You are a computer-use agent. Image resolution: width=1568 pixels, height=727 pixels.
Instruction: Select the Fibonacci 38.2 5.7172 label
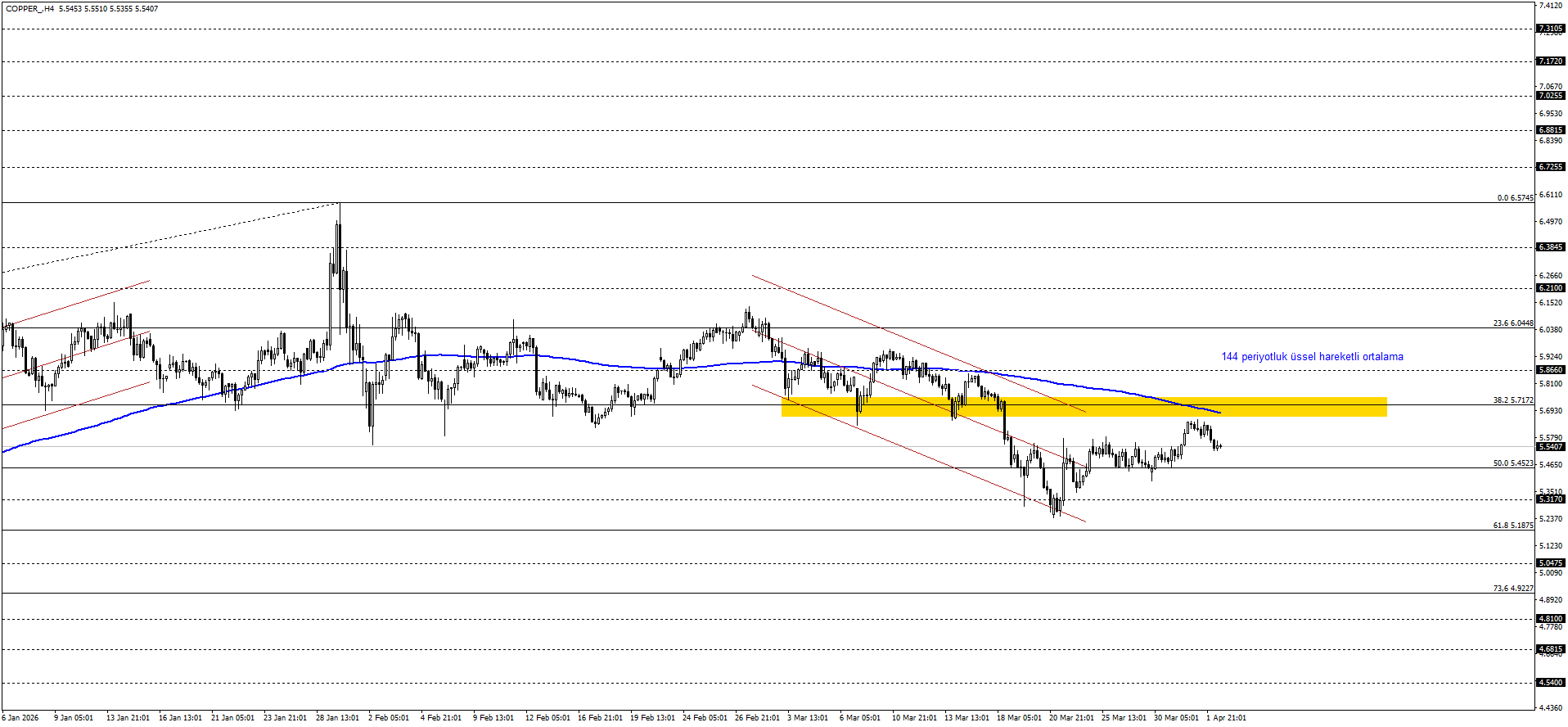pyautogui.click(x=1512, y=400)
